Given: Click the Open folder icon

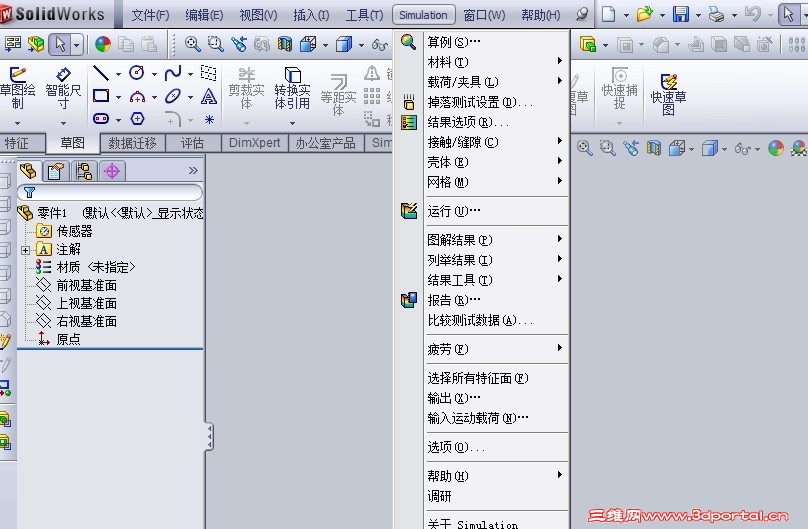Looking at the screenshot, I should pyautogui.click(x=644, y=14).
